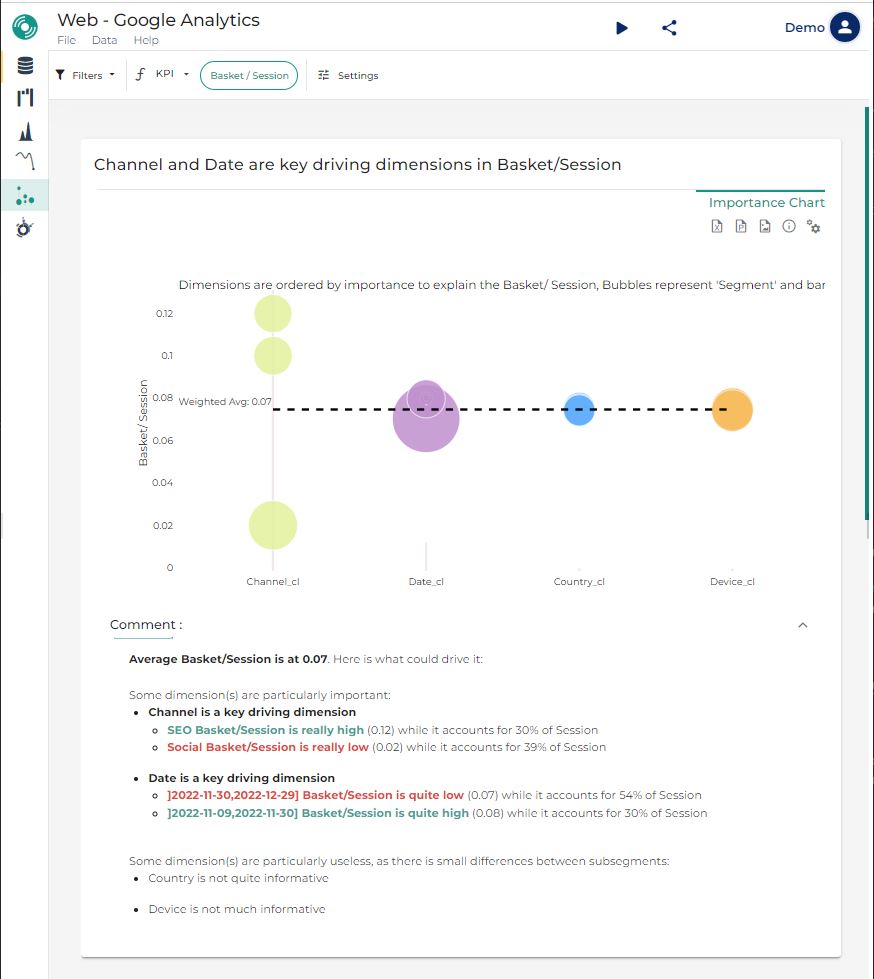Click 'Social Basket/Session is really low' text

click(268, 747)
